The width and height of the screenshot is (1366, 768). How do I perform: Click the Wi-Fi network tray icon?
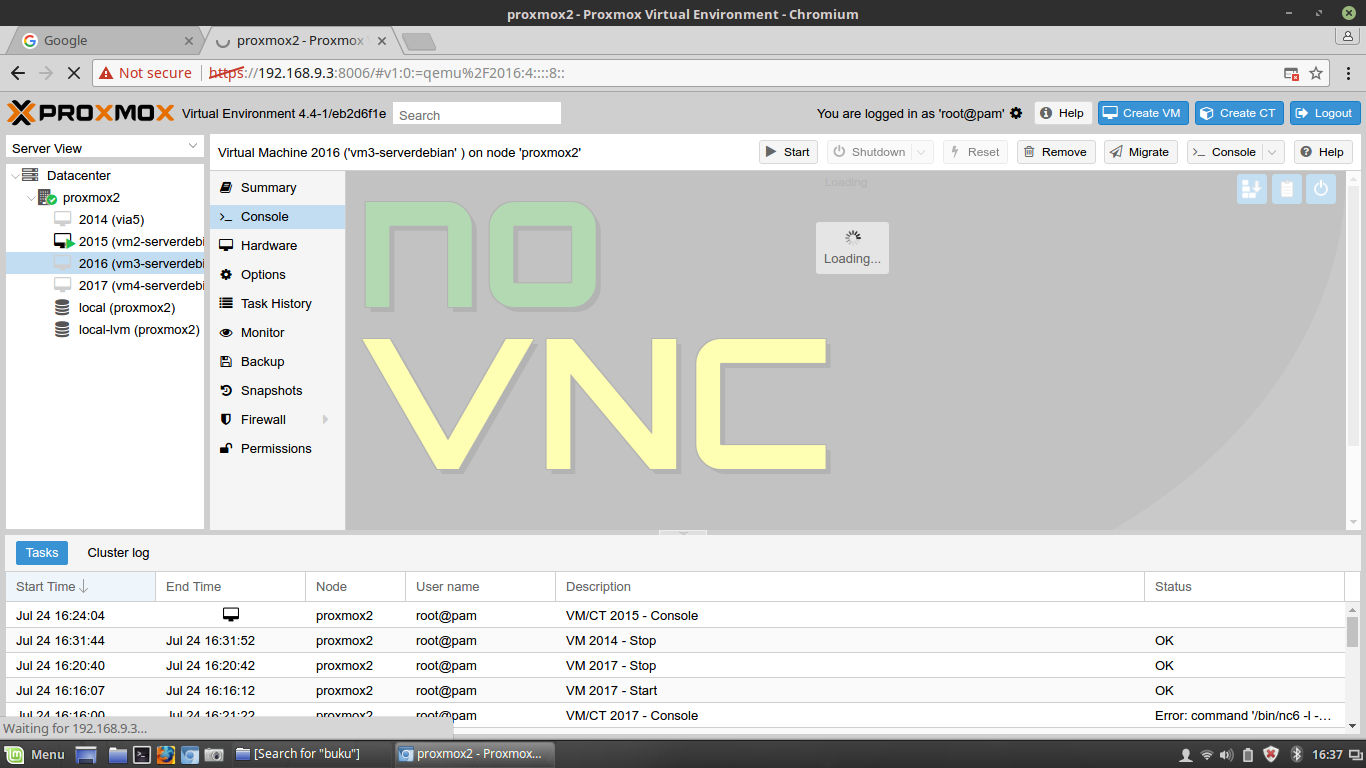point(1207,754)
